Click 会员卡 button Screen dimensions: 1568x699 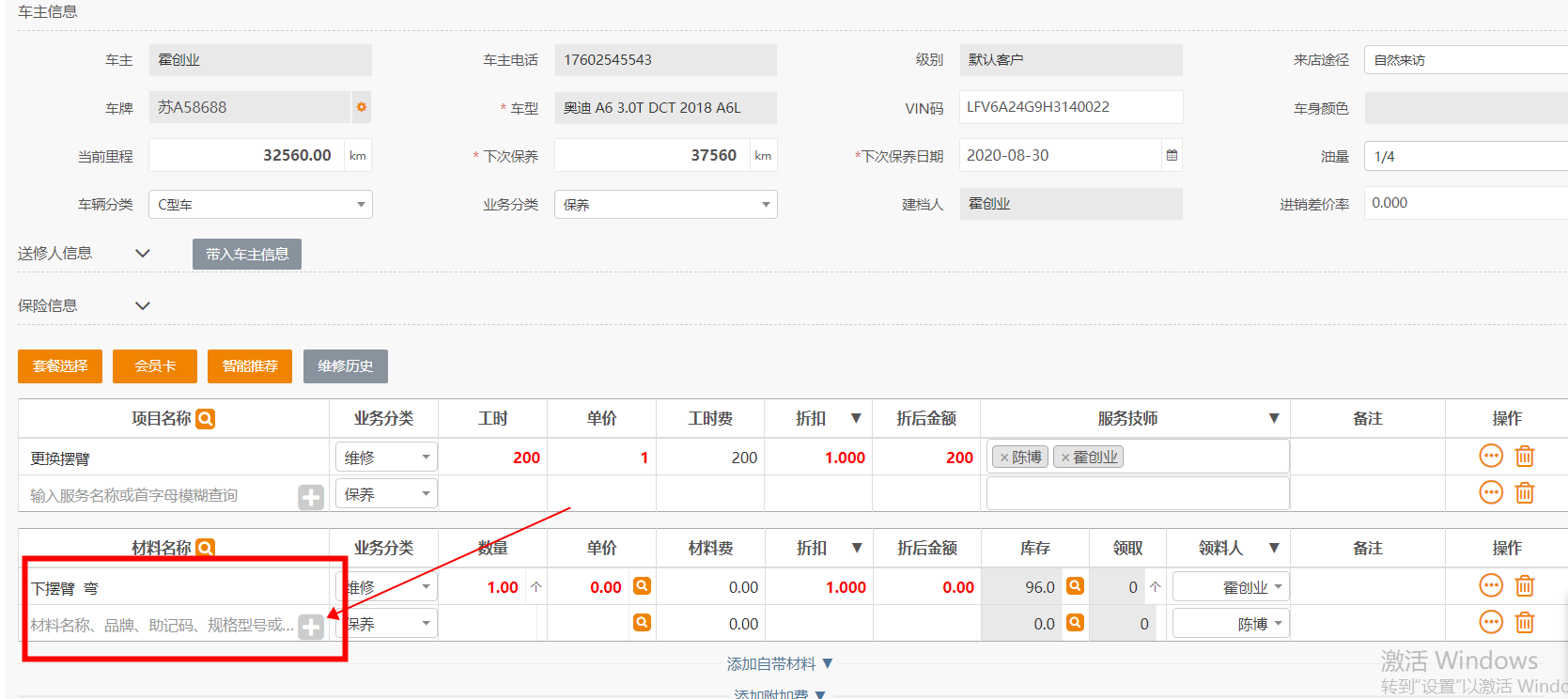click(x=155, y=366)
